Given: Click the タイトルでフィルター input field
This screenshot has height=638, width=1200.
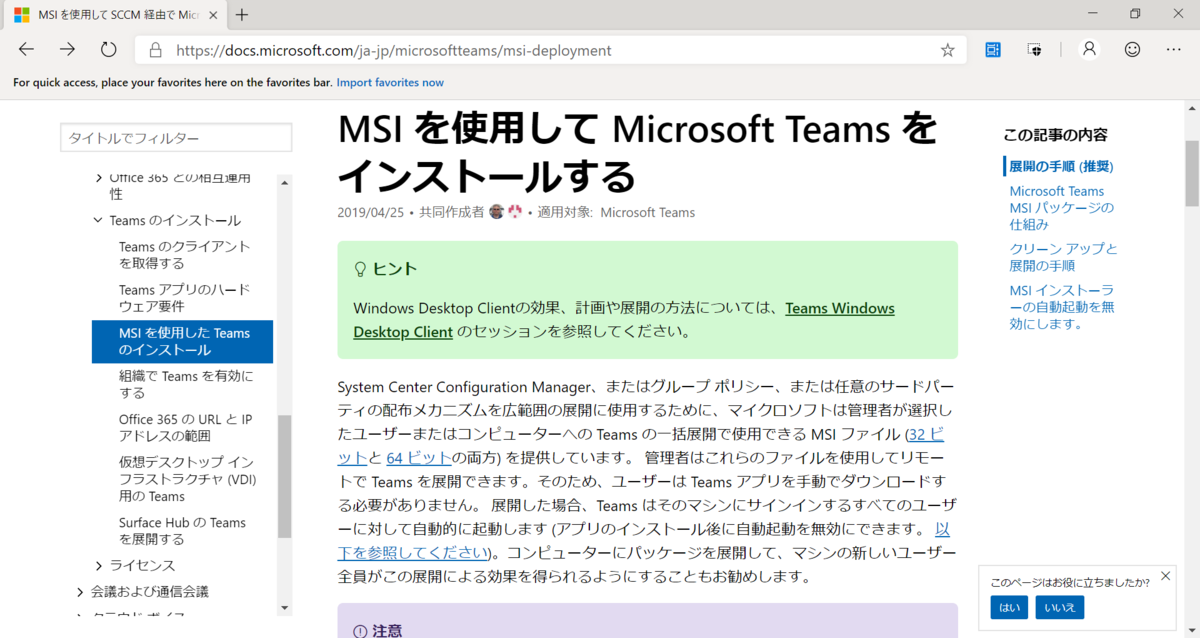Looking at the screenshot, I should pos(175,137).
